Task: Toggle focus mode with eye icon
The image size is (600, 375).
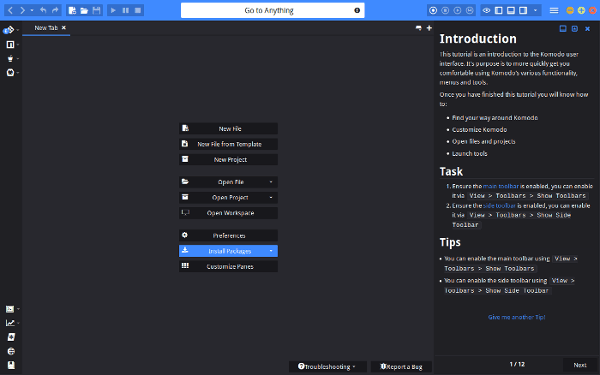Action: click(x=486, y=10)
